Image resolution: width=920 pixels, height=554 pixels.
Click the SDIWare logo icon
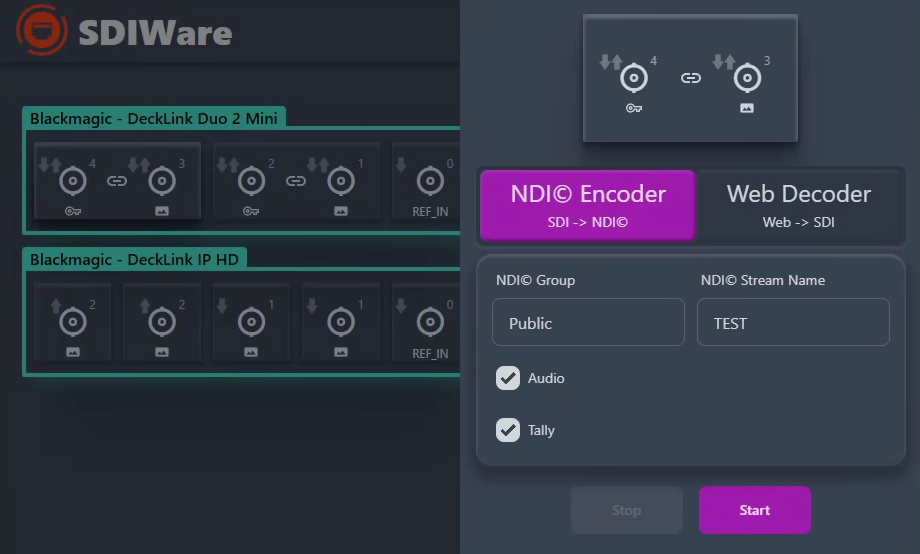click(x=42, y=30)
